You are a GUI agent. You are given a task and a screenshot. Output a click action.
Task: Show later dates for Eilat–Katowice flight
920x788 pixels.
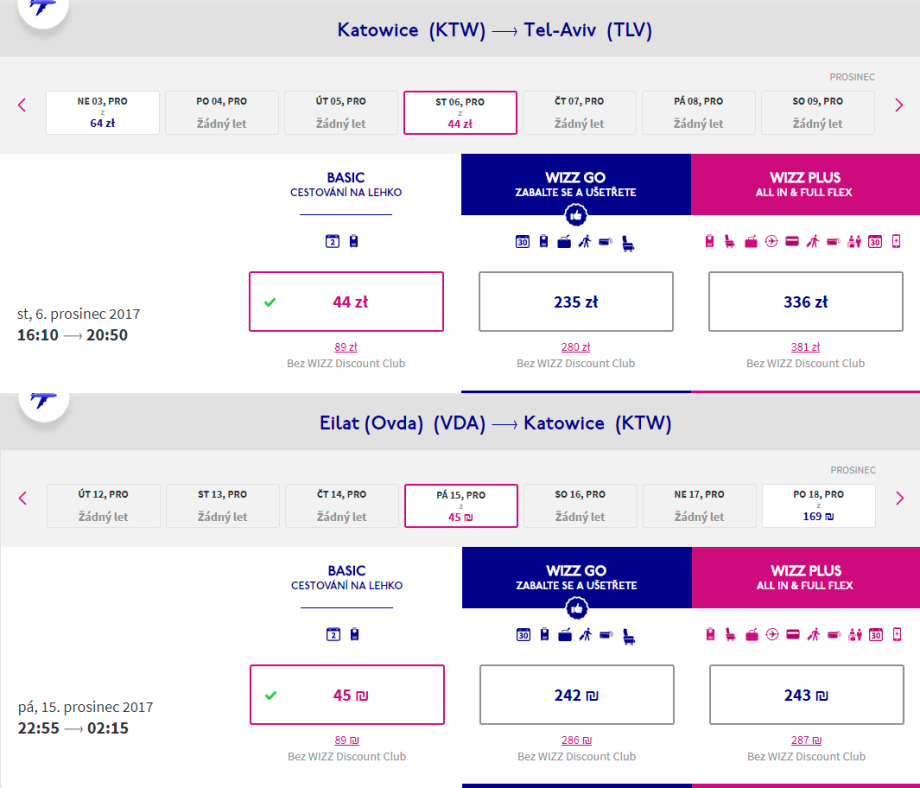tap(899, 498)
